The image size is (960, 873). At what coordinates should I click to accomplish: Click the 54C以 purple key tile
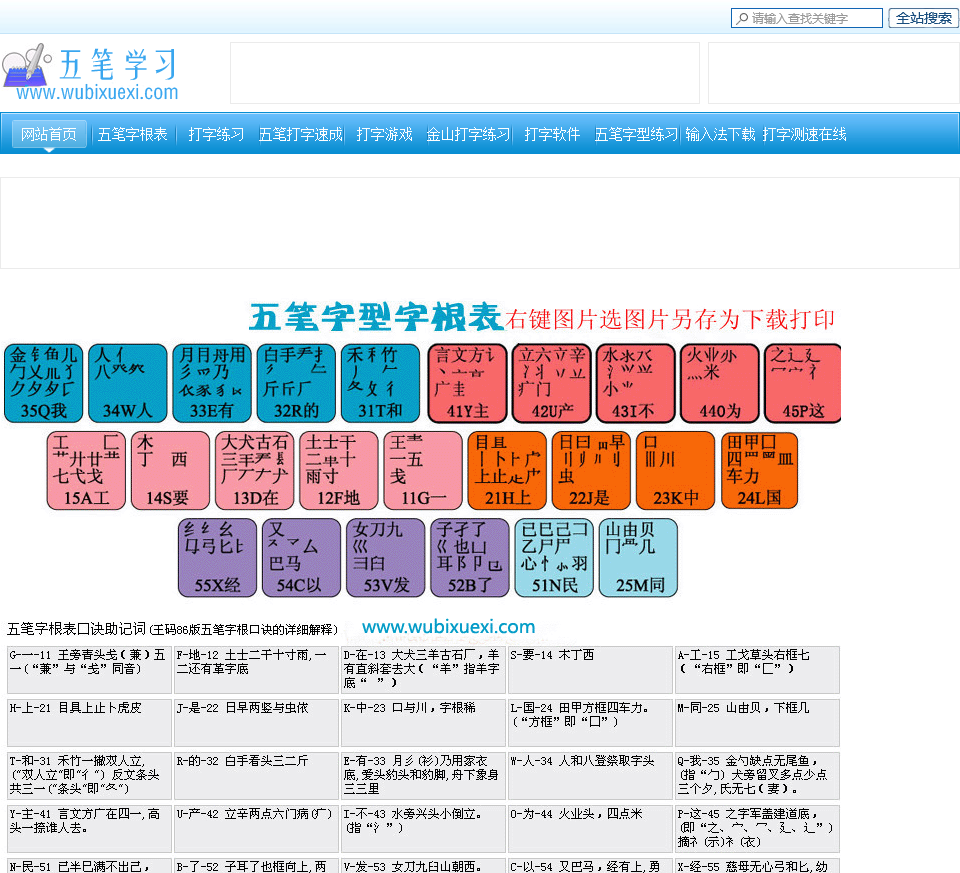coord(301,558)
